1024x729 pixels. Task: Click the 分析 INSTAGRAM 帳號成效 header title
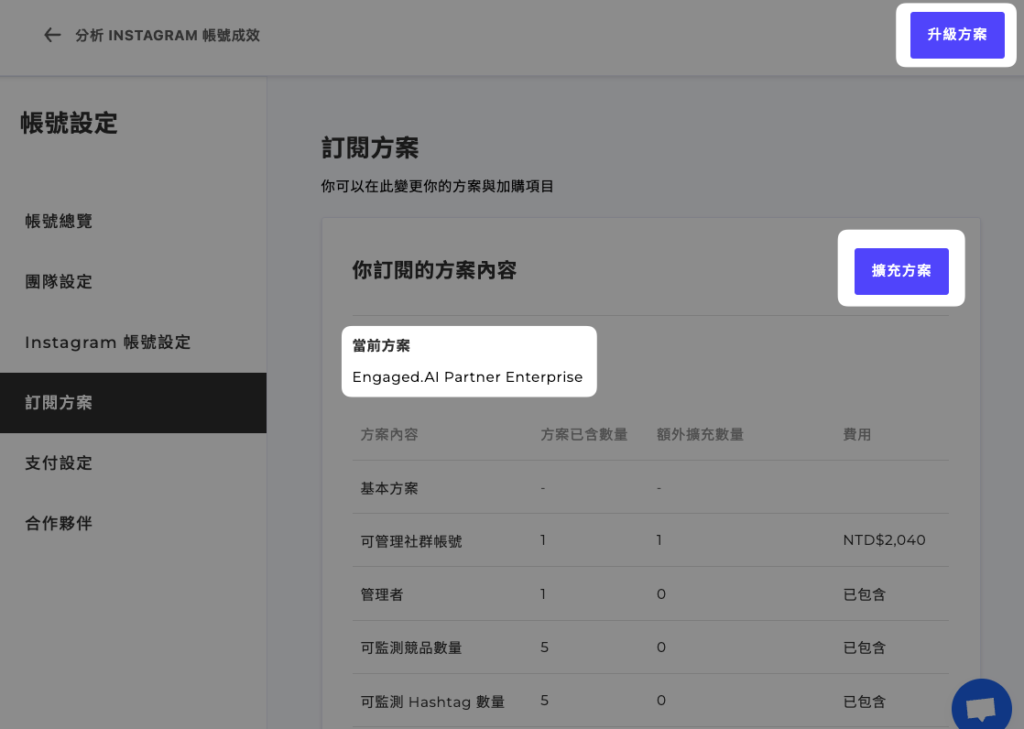(167, 35)
